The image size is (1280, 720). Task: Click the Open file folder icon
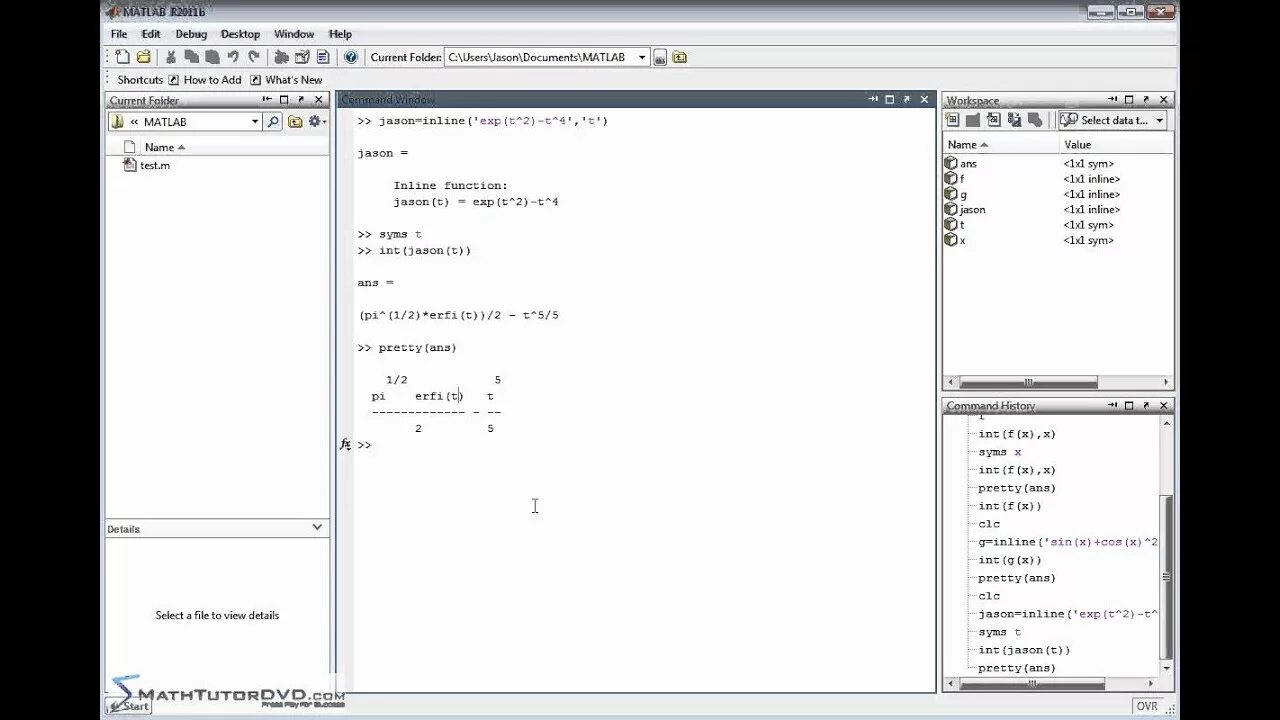[143, 57]
